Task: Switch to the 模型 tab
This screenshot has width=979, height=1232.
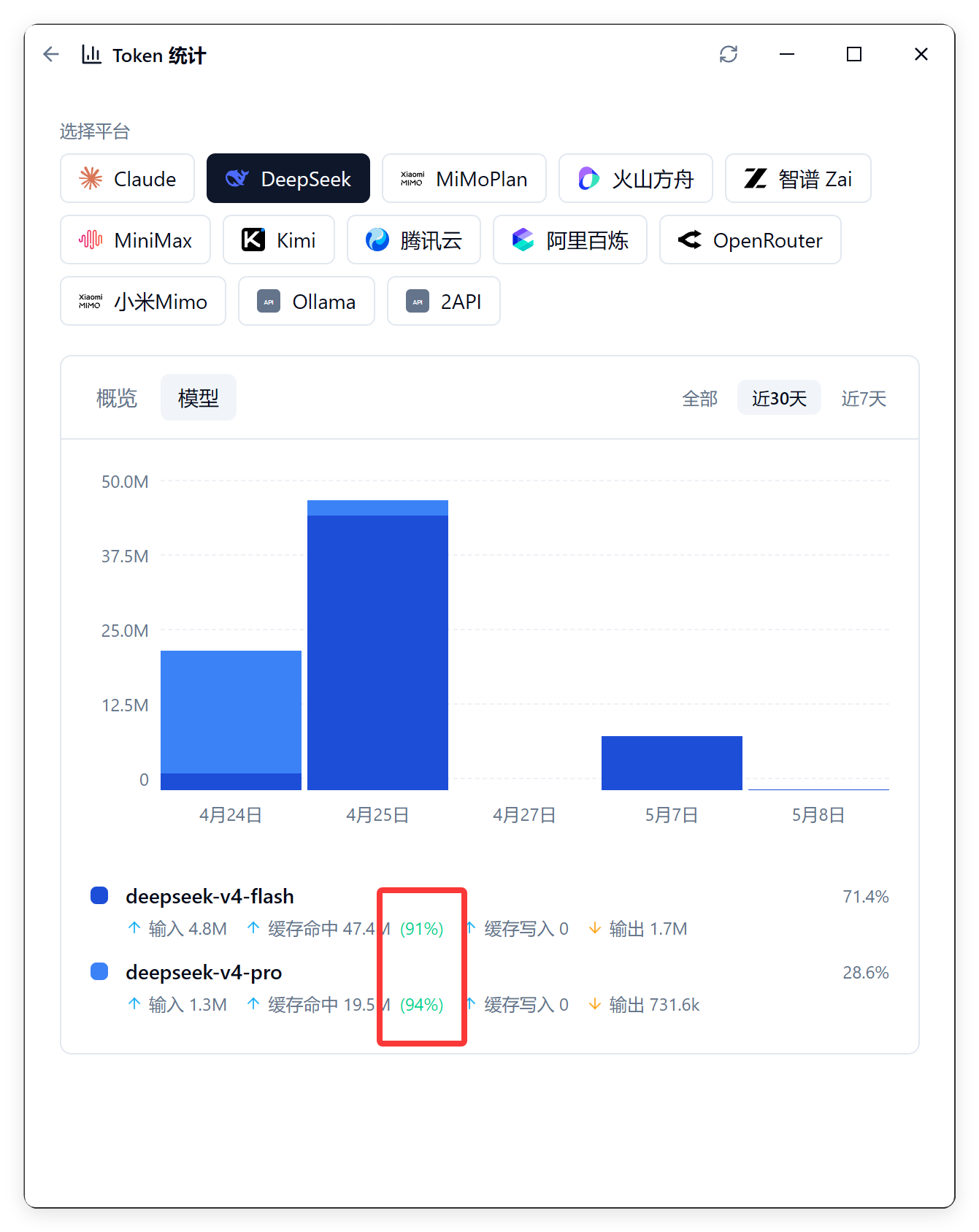Action: pyautogui.click(x=199, y=397)
